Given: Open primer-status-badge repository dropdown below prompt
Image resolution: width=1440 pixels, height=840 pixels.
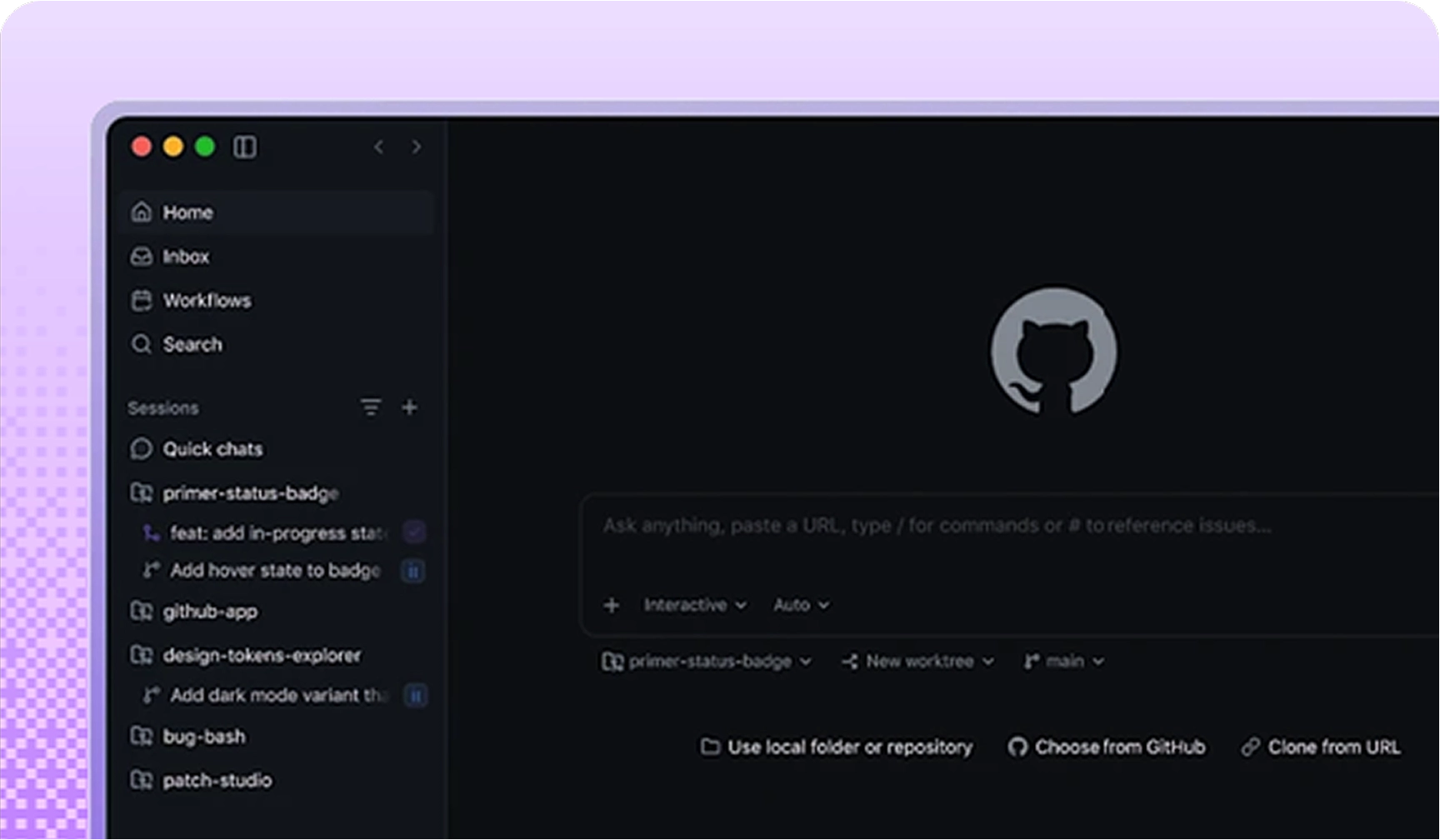Looking at the screenshot, I should (707, 662).
